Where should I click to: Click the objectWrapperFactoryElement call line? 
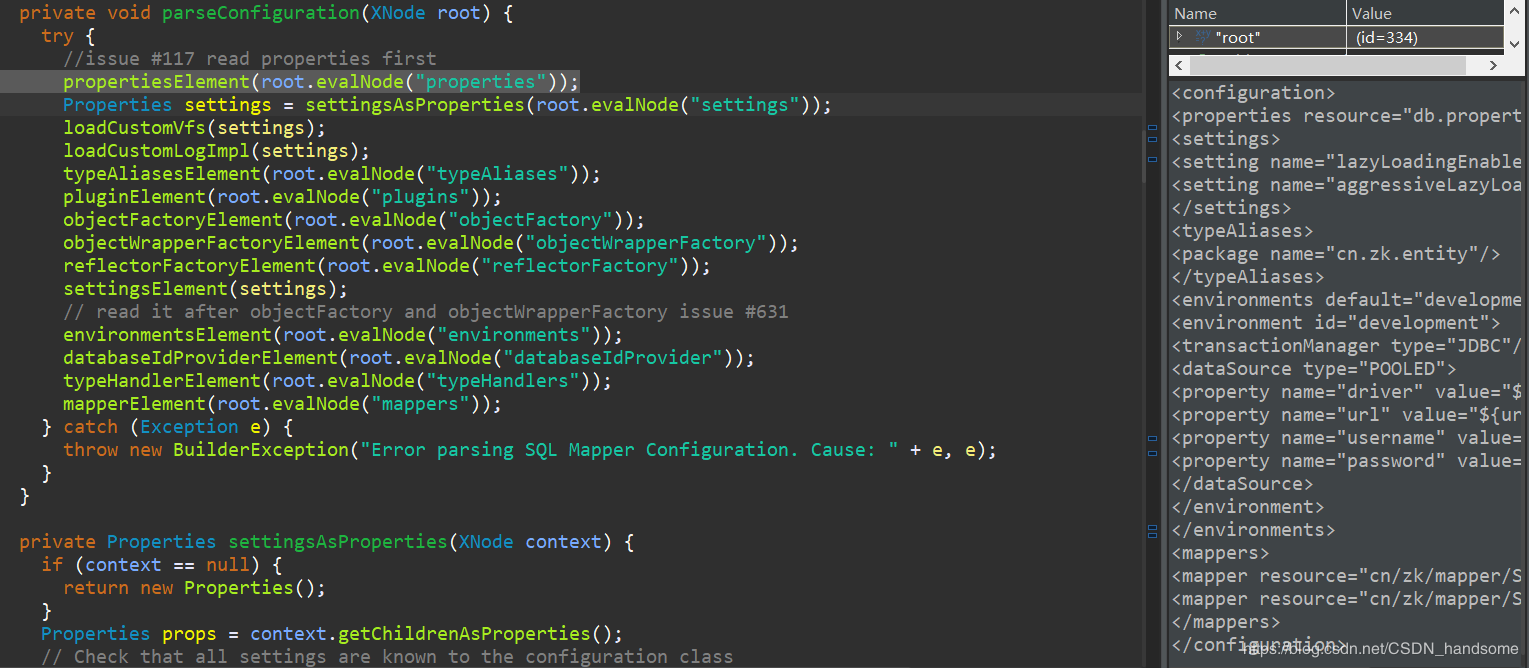(431, 243)
